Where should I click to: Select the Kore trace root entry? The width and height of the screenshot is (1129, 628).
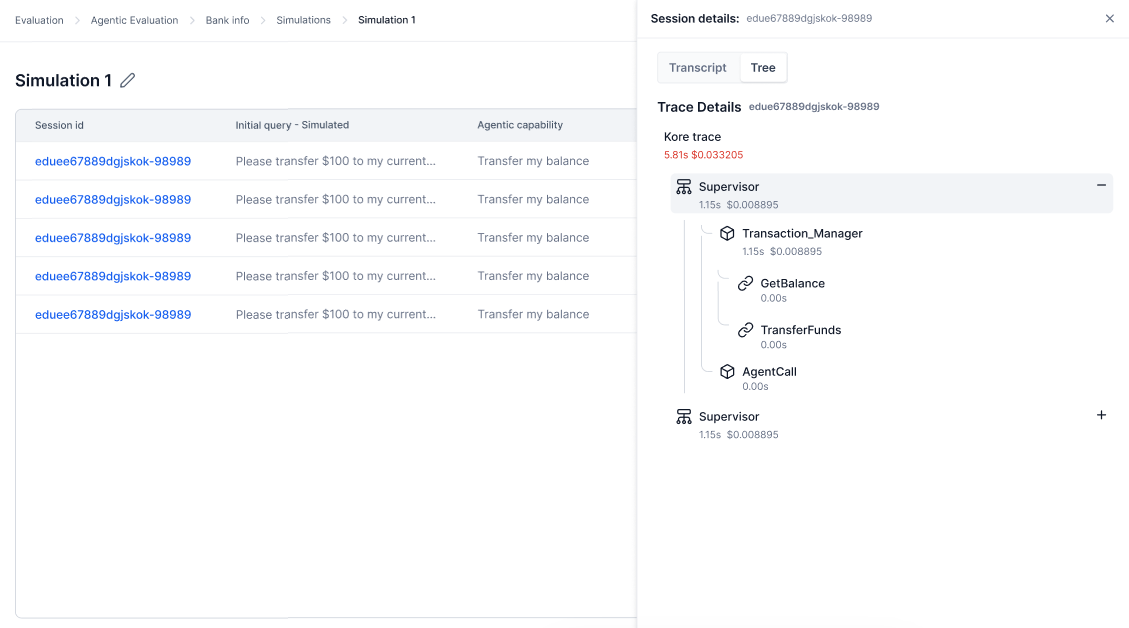[692, 137]
